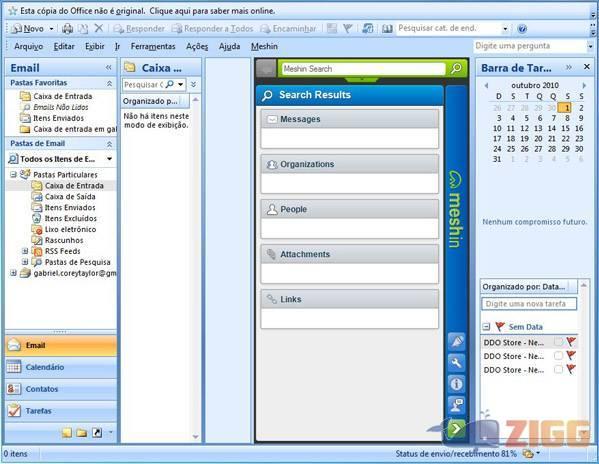Screen dimensions: 599x464
Task: Go to previous month in calendar
Action: coord(486,85)
